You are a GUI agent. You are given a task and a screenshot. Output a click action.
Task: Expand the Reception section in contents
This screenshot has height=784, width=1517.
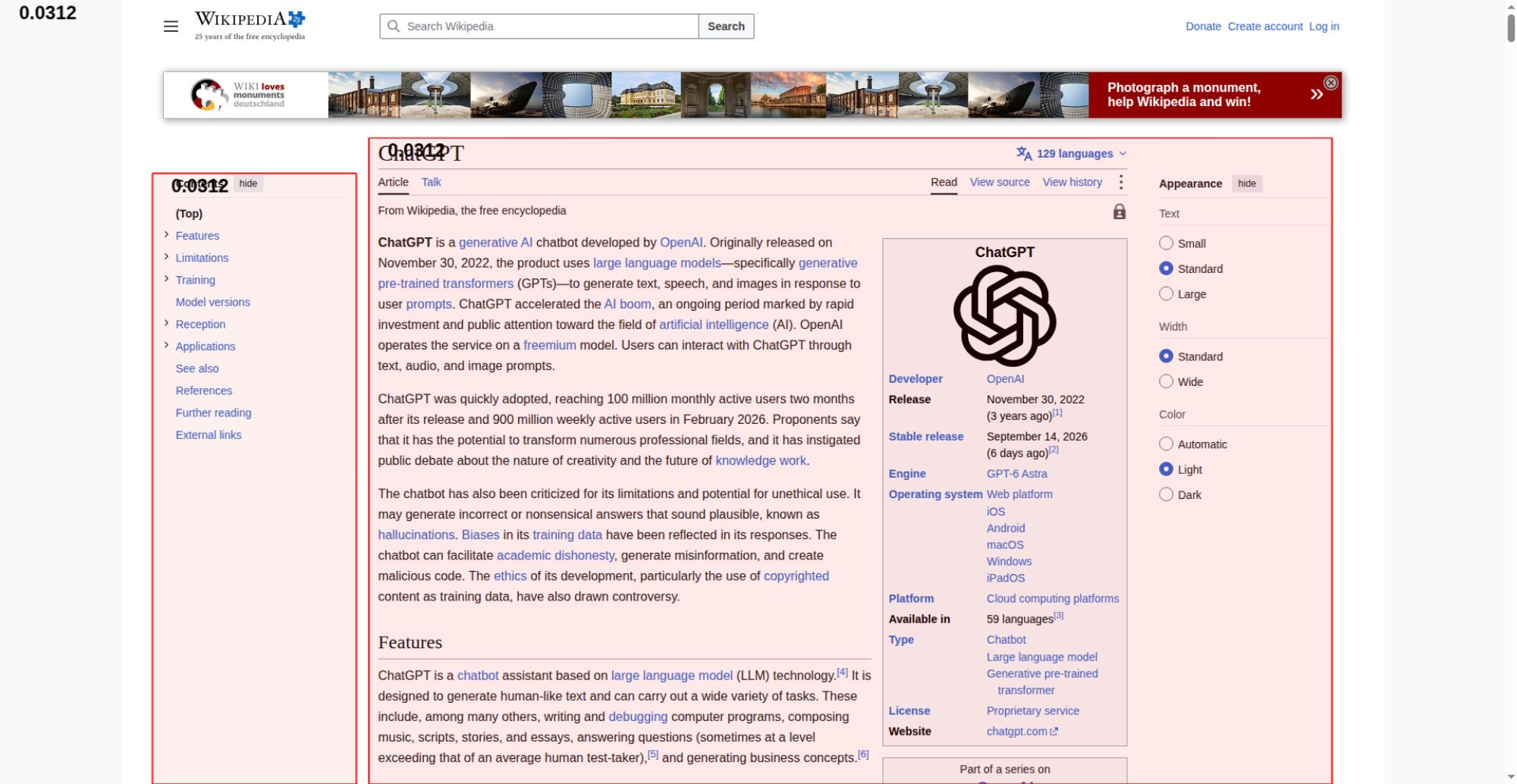click(166, 323)
